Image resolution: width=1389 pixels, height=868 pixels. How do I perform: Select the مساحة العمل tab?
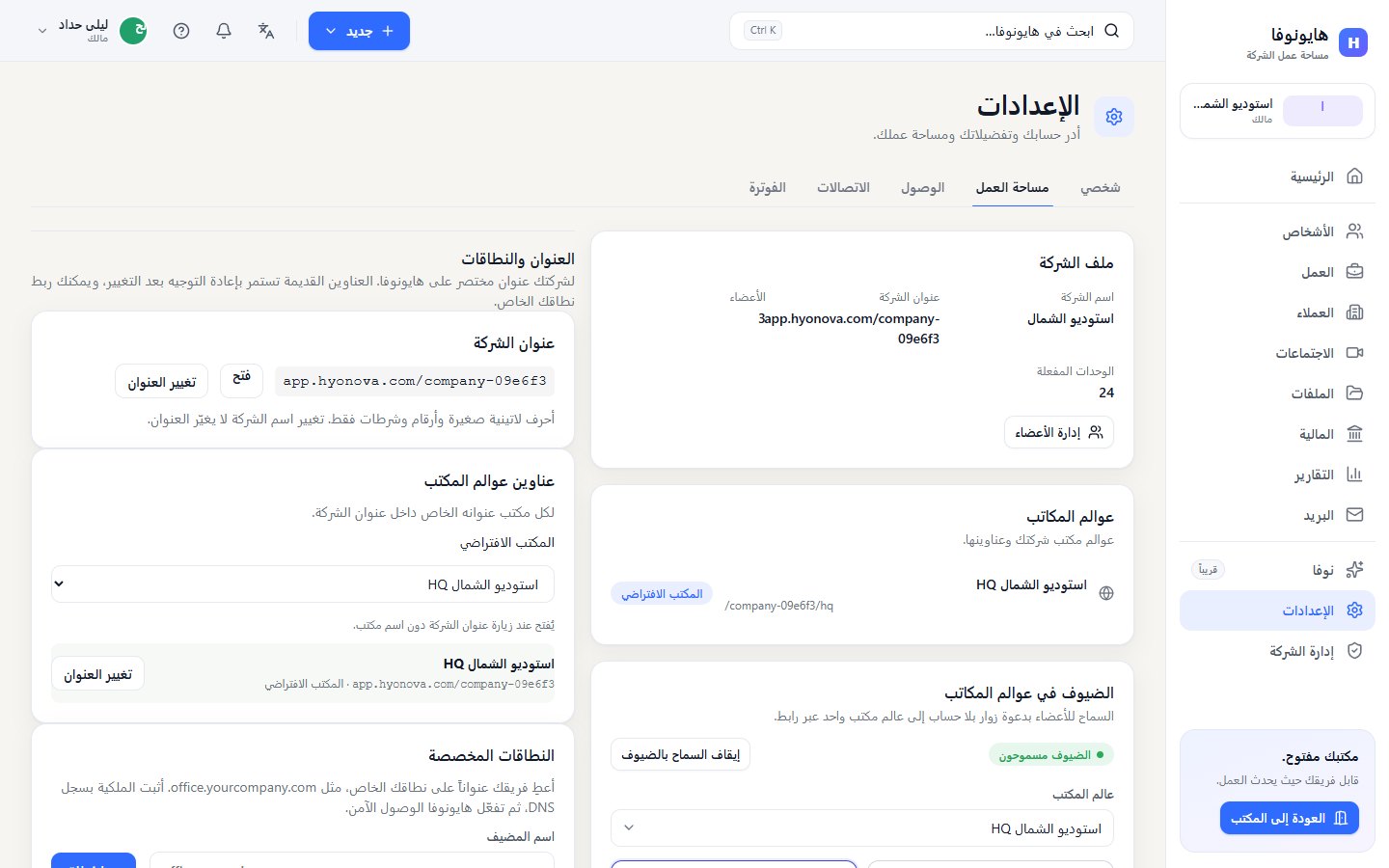pyautogui.click(x=1012, y=188)
